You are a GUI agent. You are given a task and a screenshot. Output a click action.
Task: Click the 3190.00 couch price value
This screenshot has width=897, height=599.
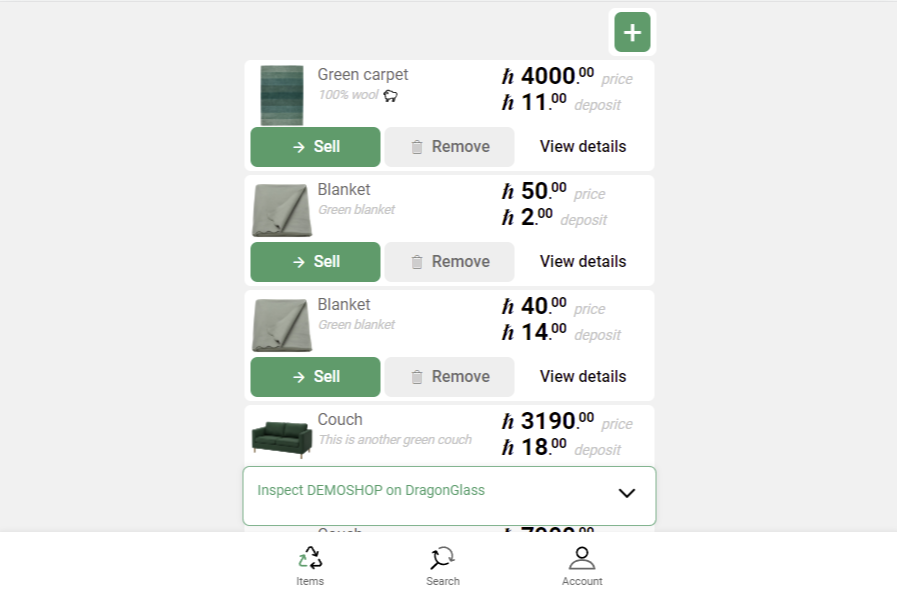(548, 421)
